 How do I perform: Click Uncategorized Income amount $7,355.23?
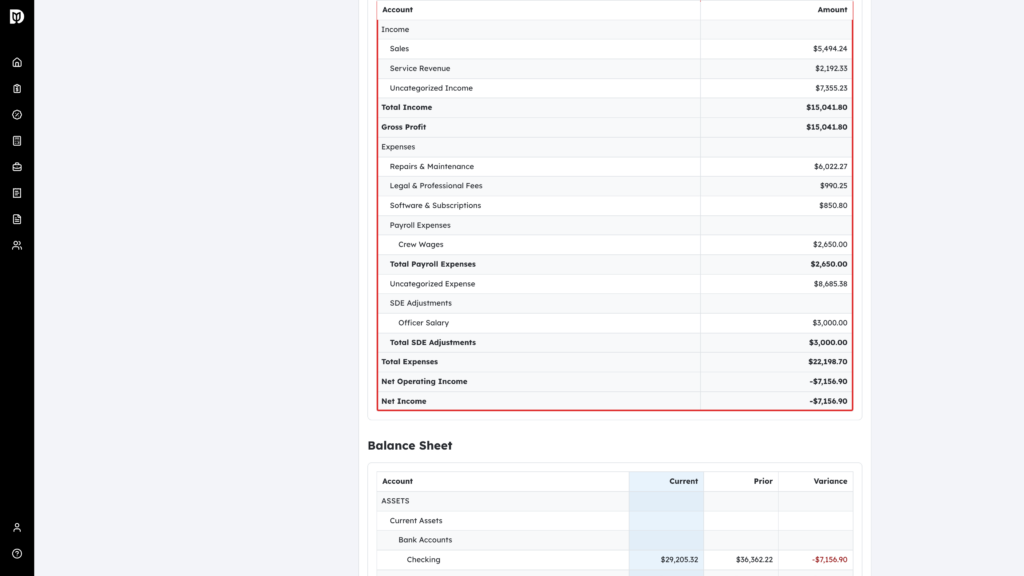(x=831, y=88)
